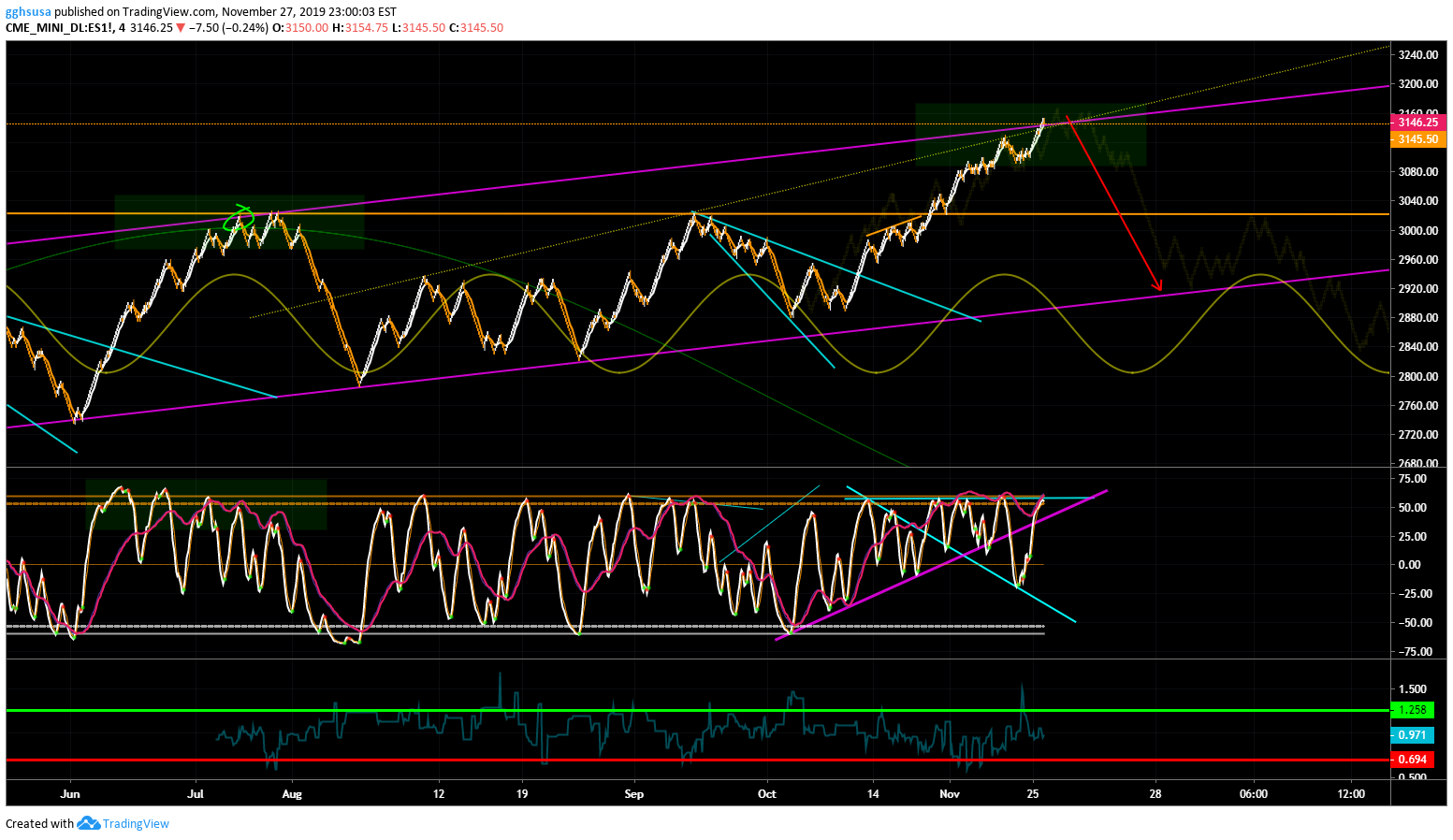Click the 2960.00 price axis tick
The image size is (1453, 840).
point(1418,260)
